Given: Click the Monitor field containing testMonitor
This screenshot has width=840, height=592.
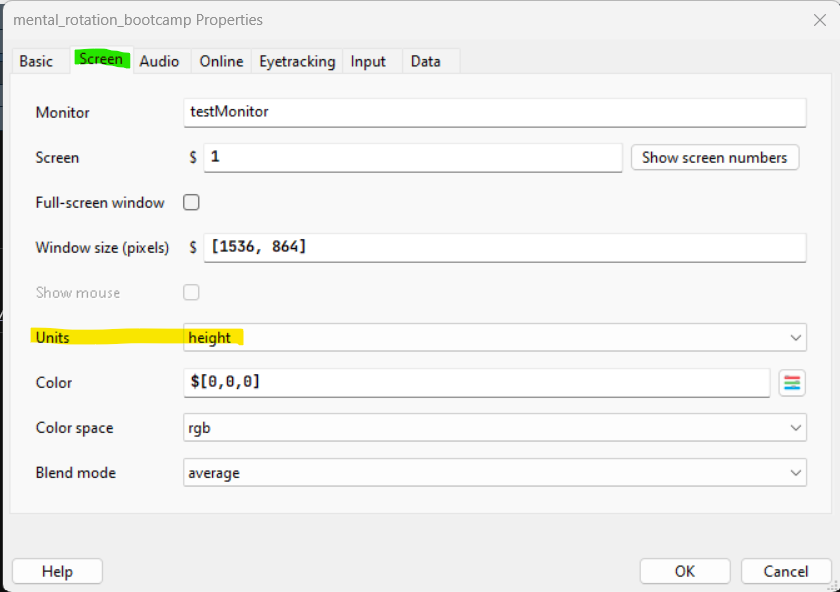Looking at the screenshot, I should pos(495,112).
